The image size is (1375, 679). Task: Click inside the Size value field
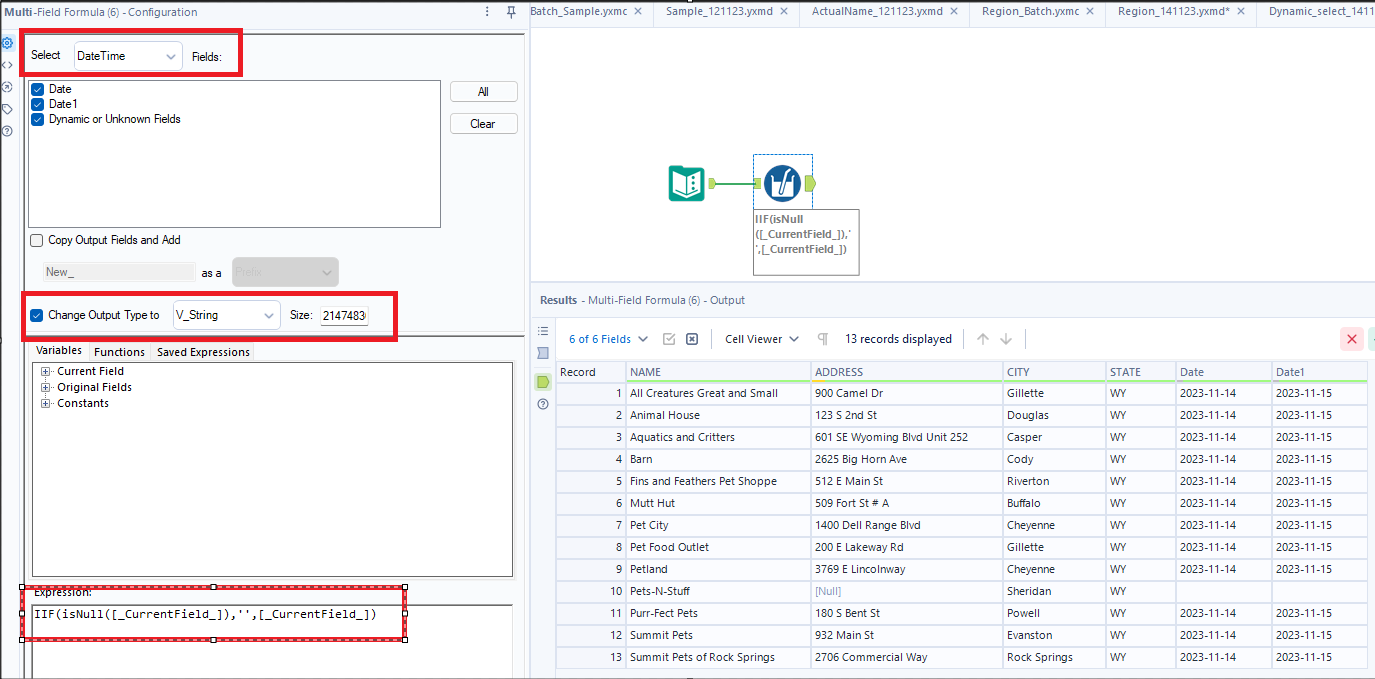[x=344, y=313]
